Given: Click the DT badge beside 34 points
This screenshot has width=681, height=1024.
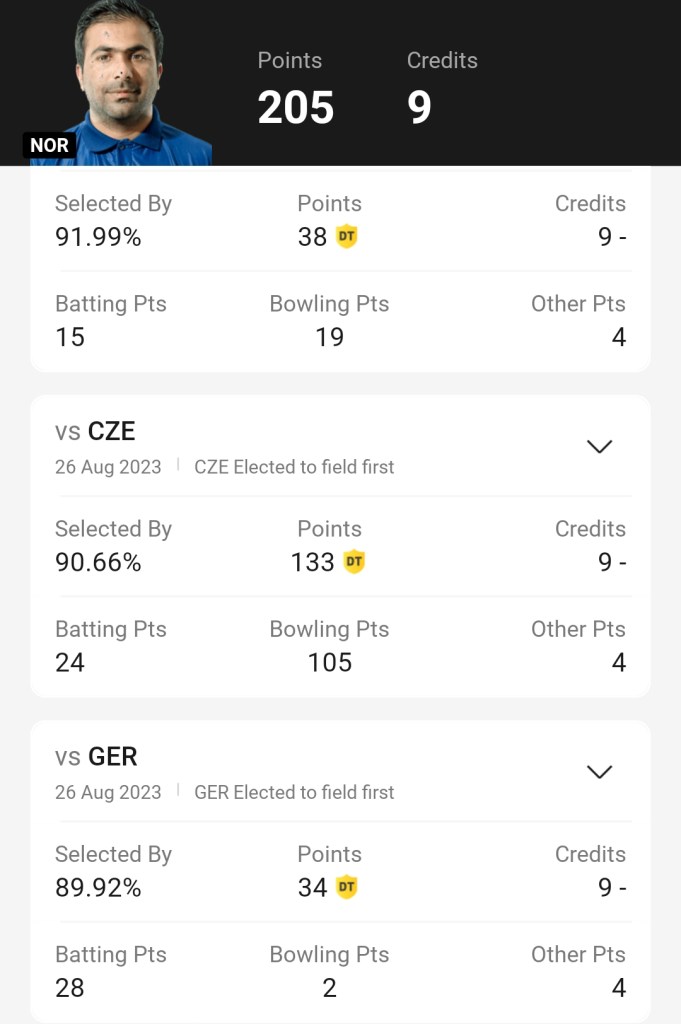Looking at the screenshot, I should [346, 887].
